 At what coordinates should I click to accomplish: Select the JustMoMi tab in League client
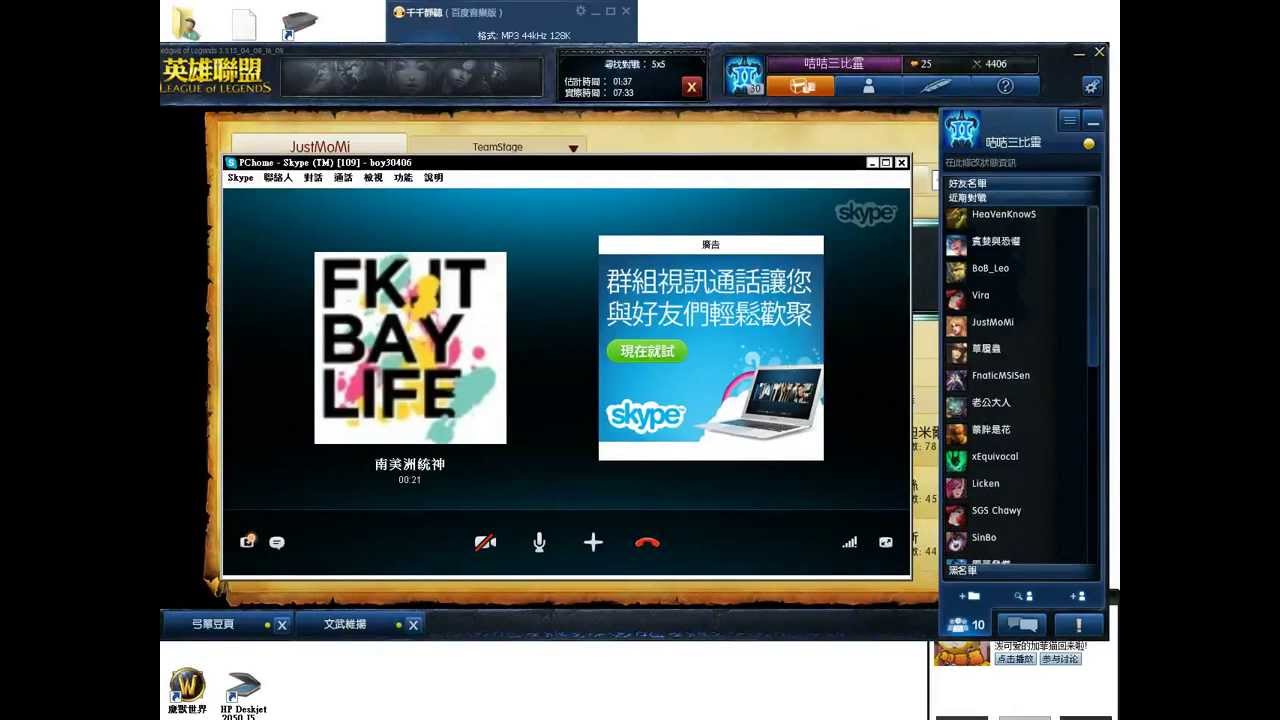pyautogui.click(x=320, y=146)
